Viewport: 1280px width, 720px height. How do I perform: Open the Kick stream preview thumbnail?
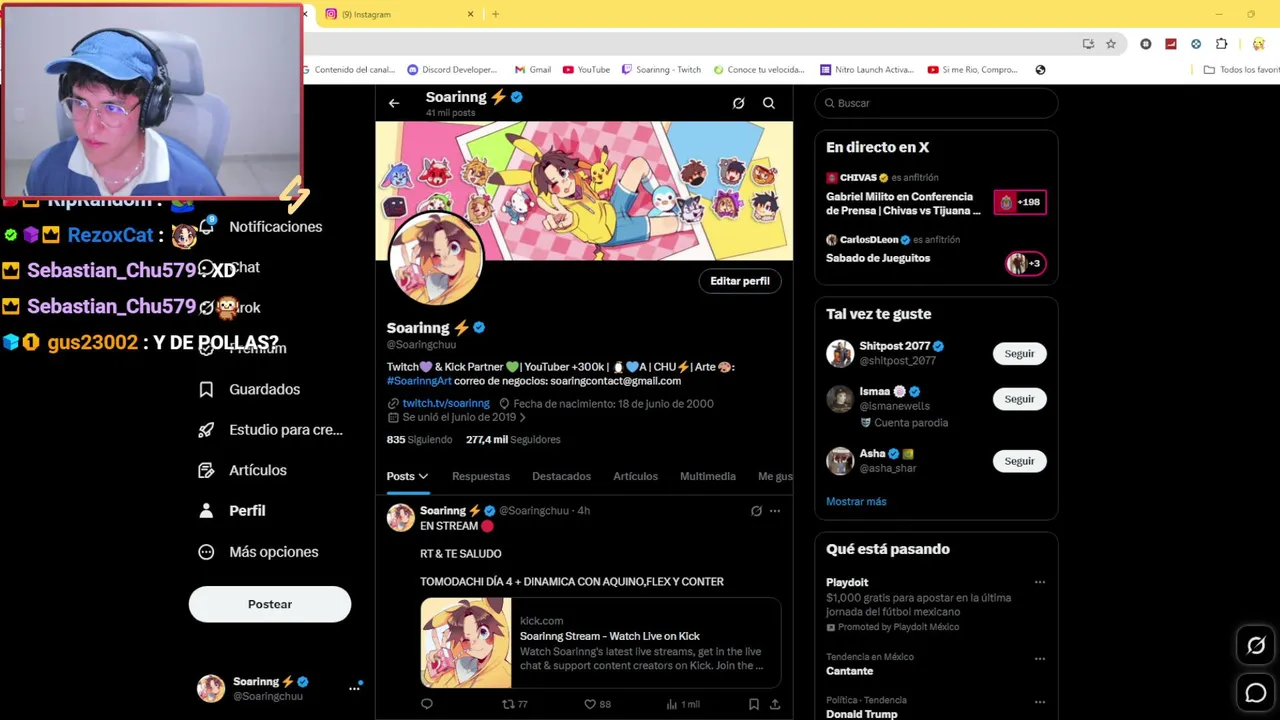(x=466, y=643)
